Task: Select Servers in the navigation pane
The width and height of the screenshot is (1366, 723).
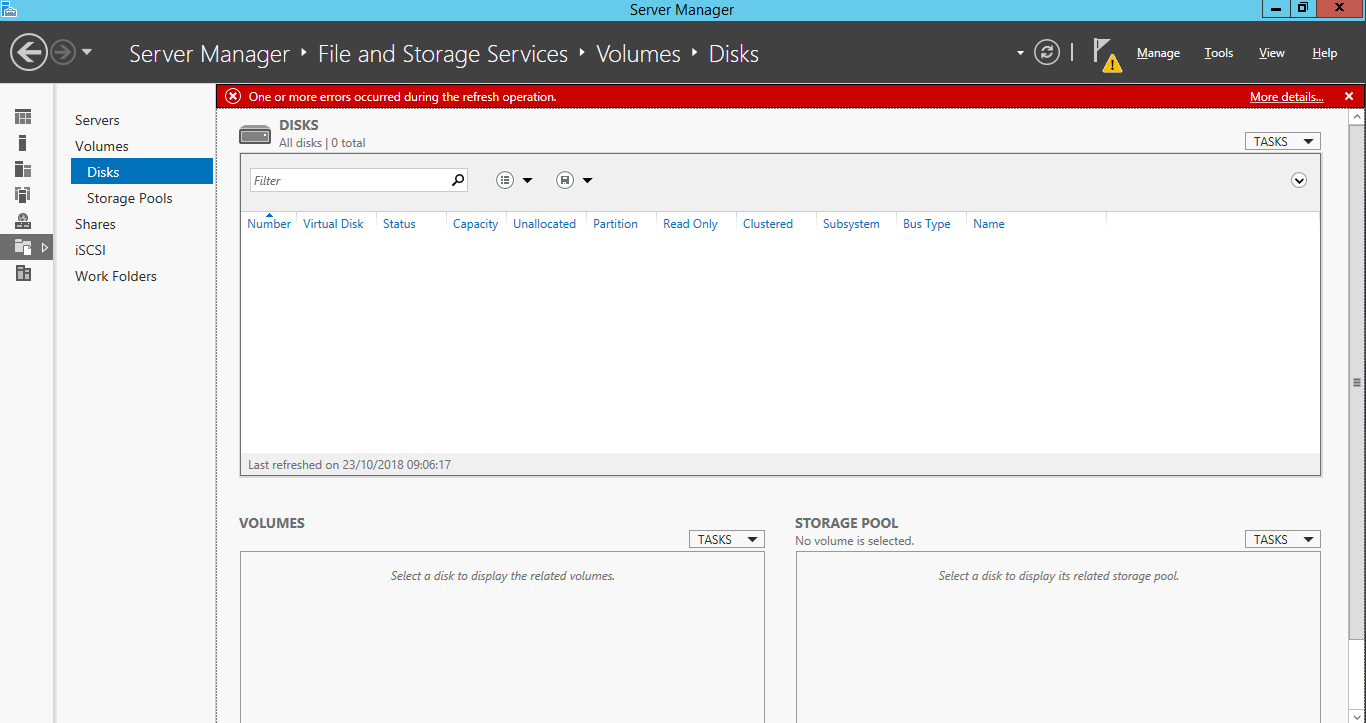Action: click(97, 120)
